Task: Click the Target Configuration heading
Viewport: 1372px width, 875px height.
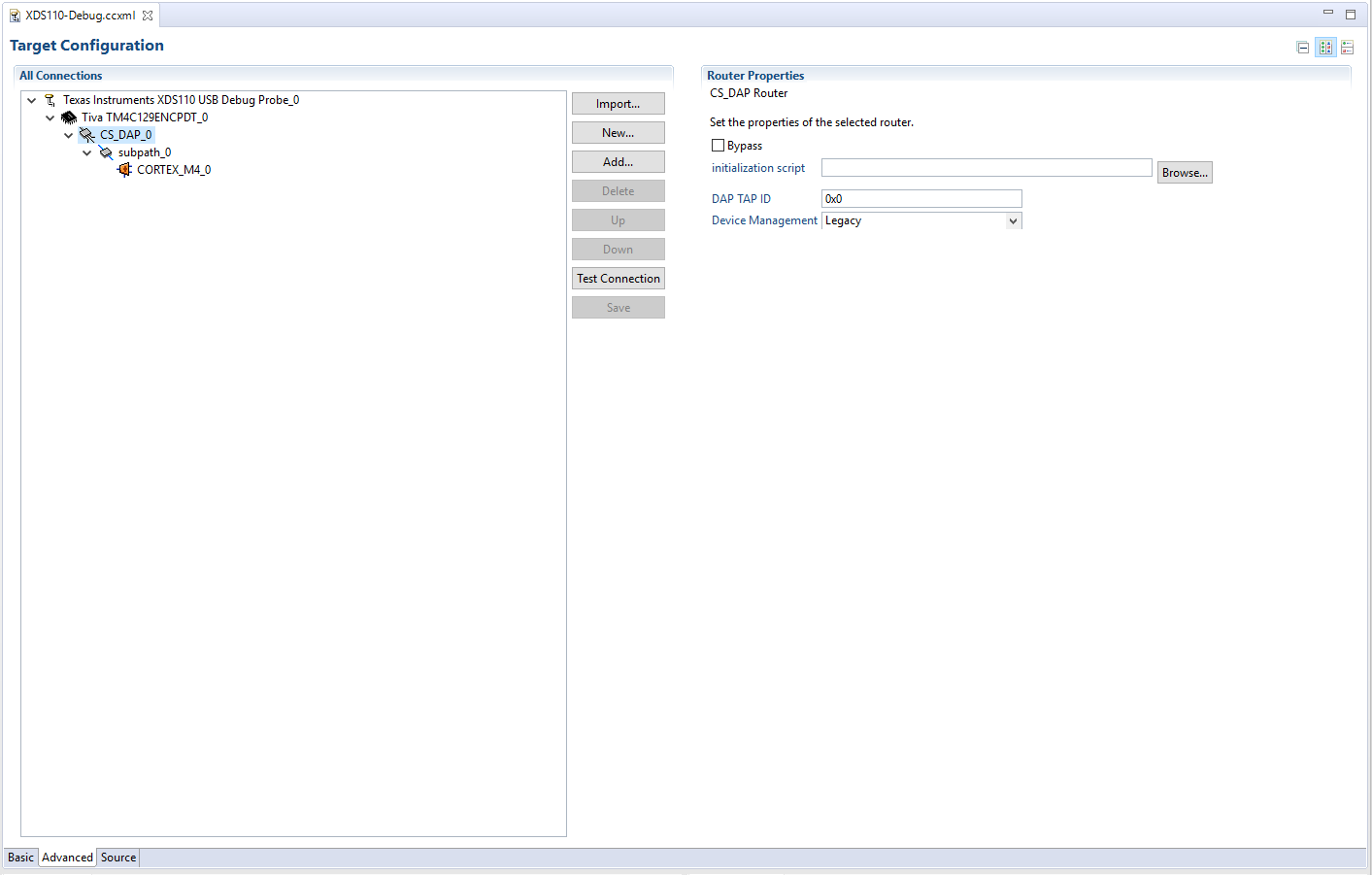Action: coord(86,46)
